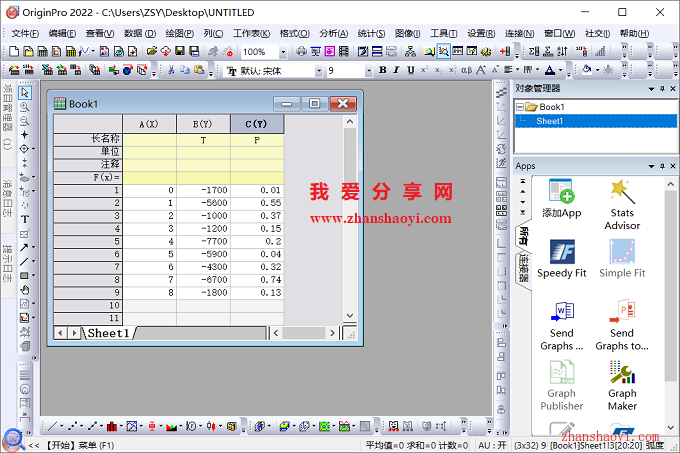Select the Sheet1 worksheet tab

pyautogui.click(x=108, y=333)
